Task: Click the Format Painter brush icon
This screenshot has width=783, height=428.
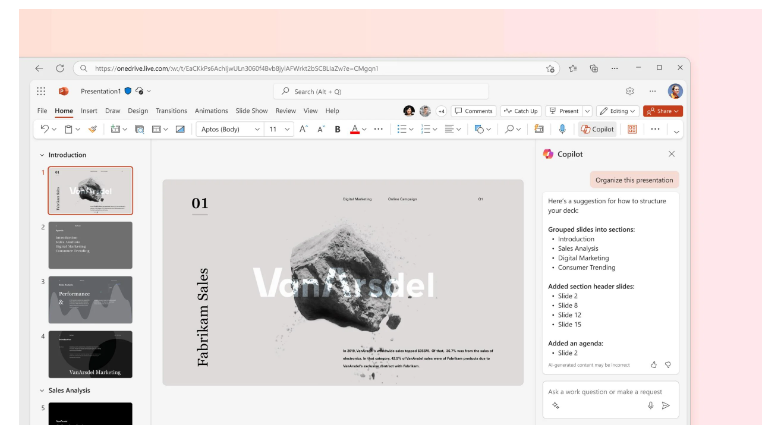Action: pyautogui.click(x=93, y=129)
